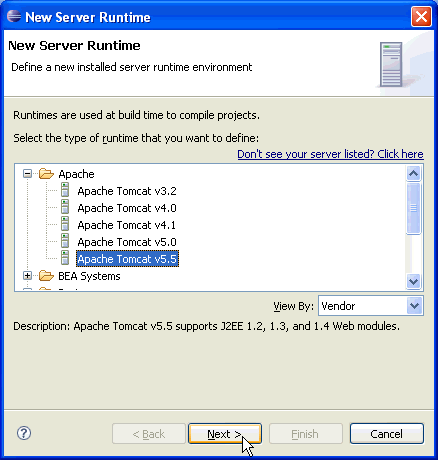Viewport: 438px width, 460px height.
Task: Select Apache Tomcat v4.1 in the list
Action: pos(126,225)
